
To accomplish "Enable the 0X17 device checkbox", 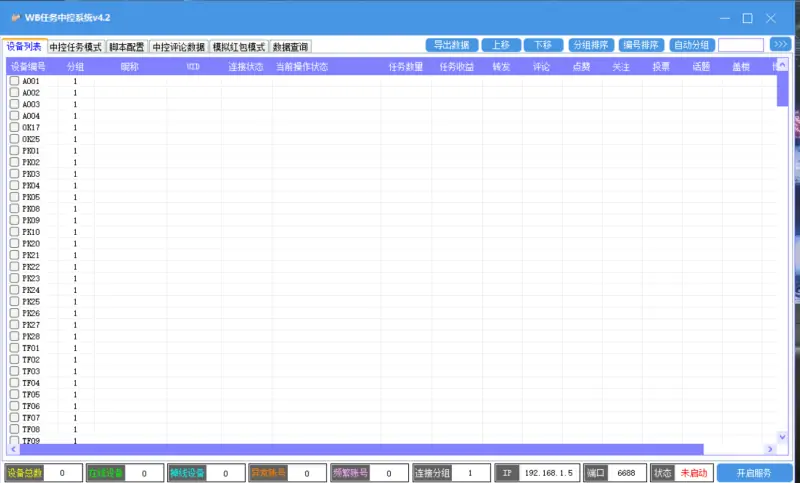I will [x=14, y=128].
